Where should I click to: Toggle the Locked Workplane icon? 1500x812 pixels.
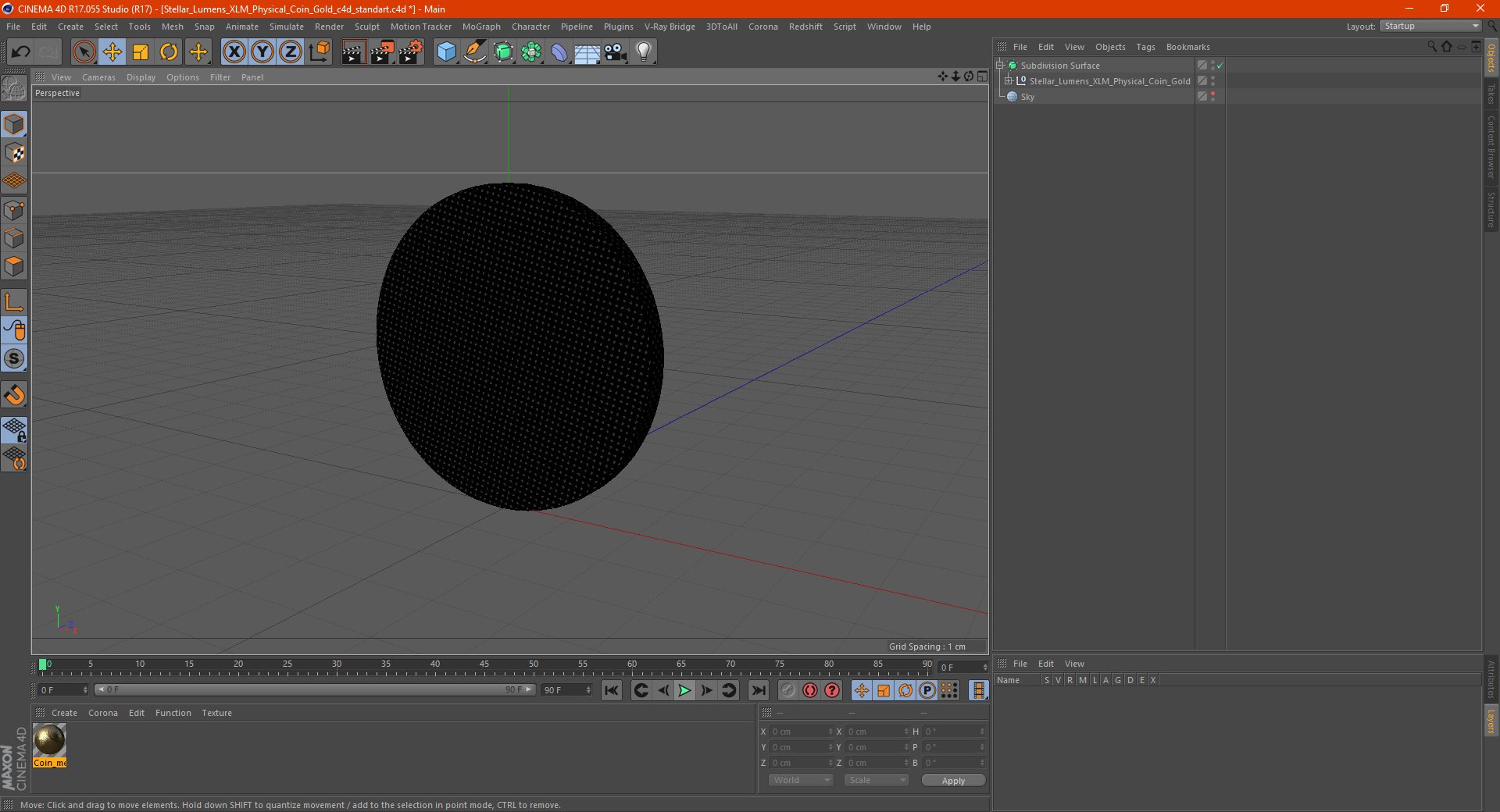pyautogui.click(x=14, y=429)
